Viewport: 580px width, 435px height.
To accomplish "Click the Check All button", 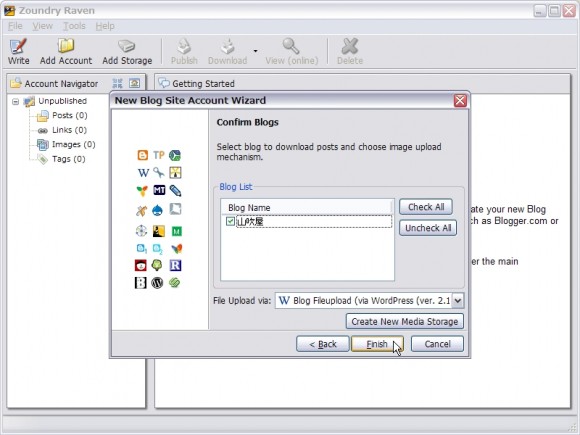I will 426,207.
